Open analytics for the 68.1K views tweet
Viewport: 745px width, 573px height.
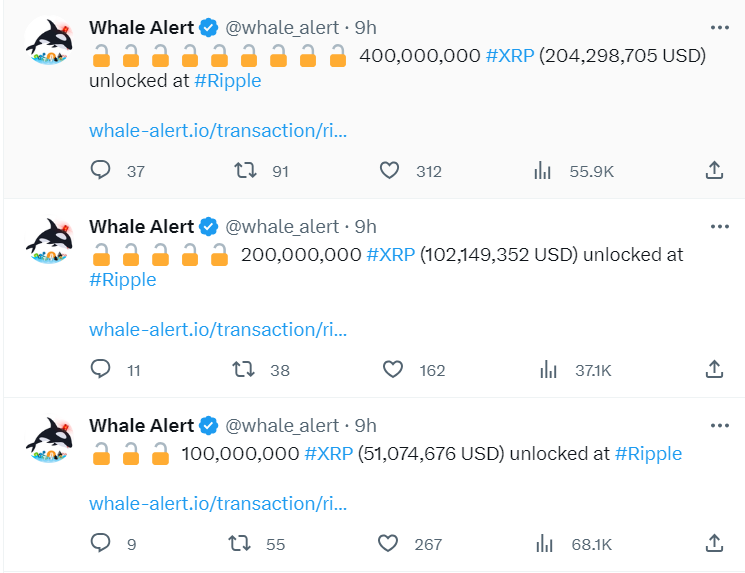pos(544,544)
